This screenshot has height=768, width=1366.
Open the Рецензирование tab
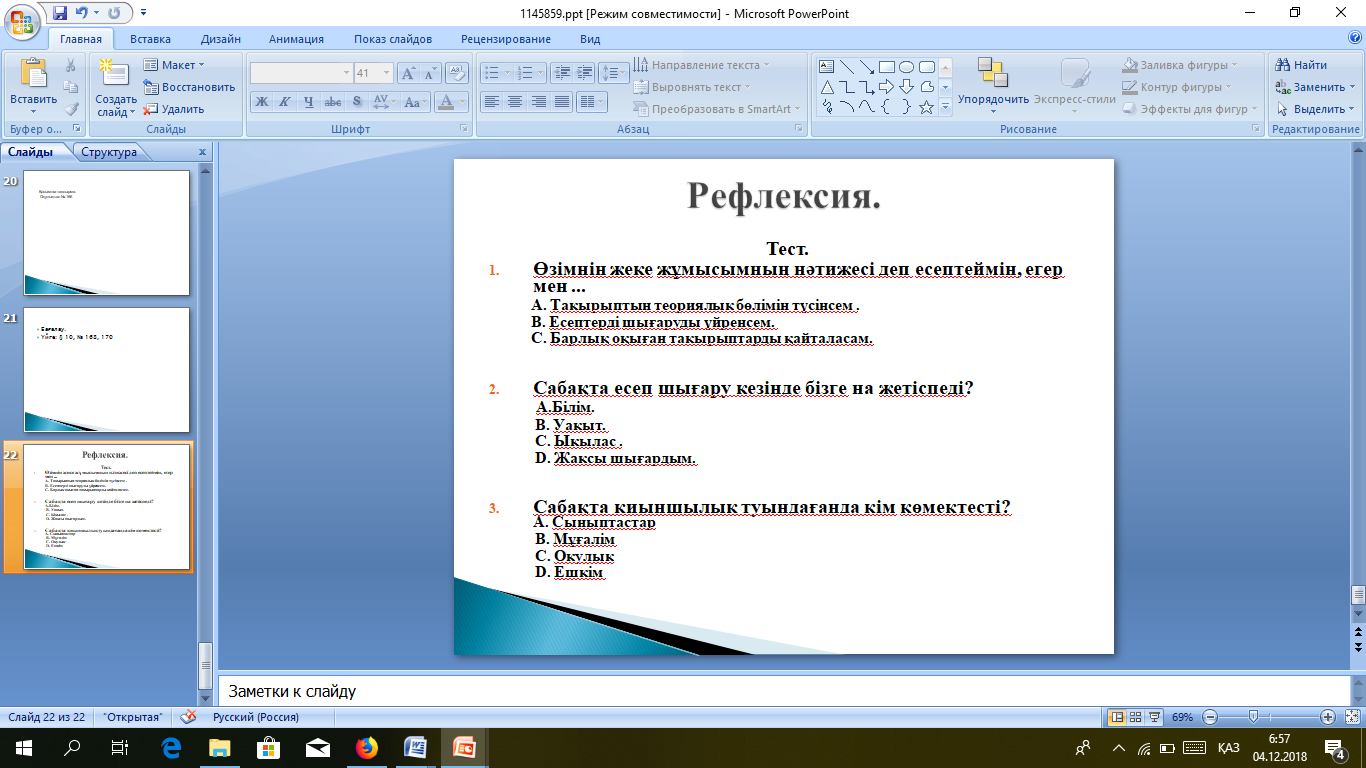(506, 39)
